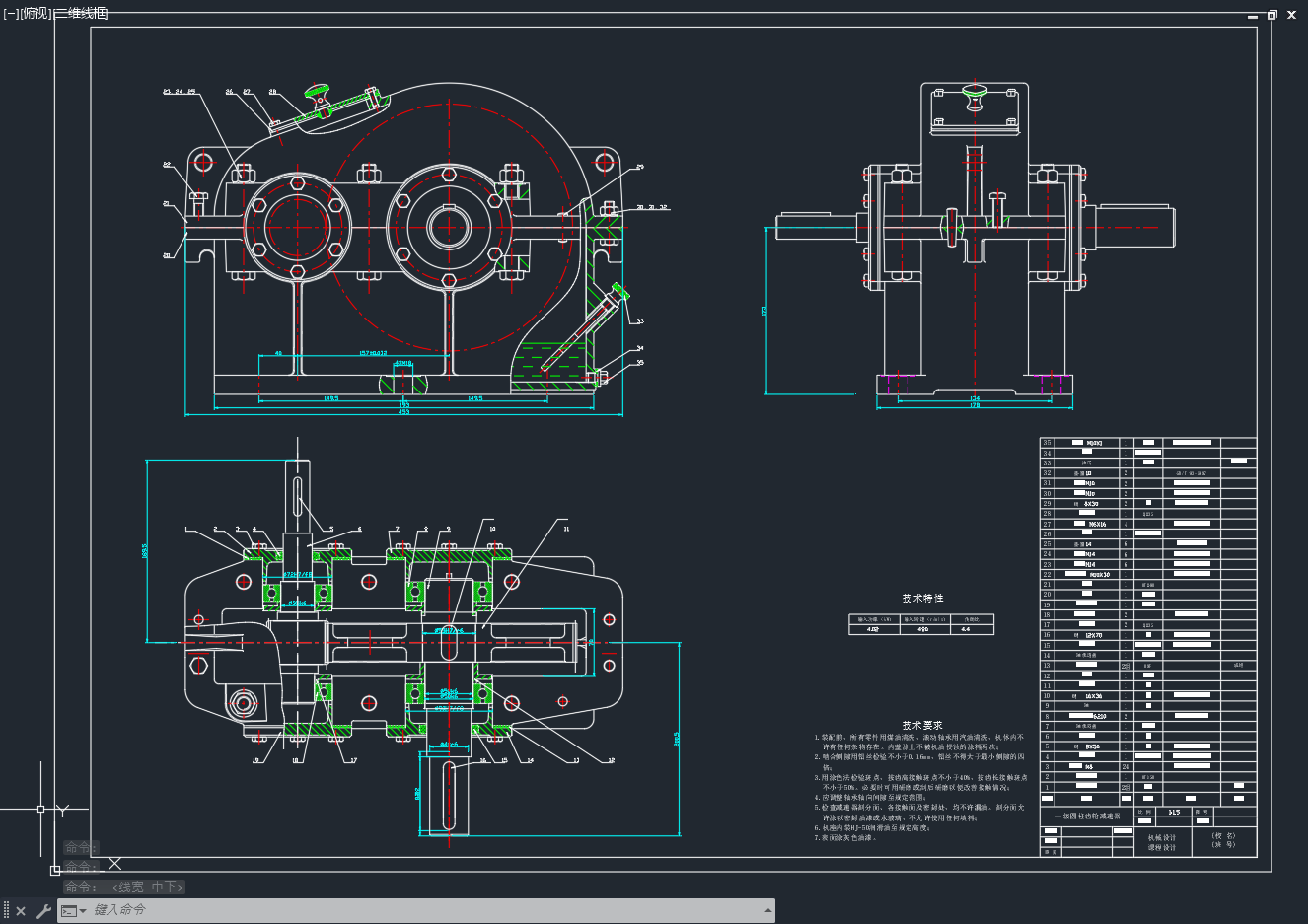Image resolution: width=1308 pixels, height=924 pixels.
Task: Open the 俯视 view controls menu
Action: point(36,13)
